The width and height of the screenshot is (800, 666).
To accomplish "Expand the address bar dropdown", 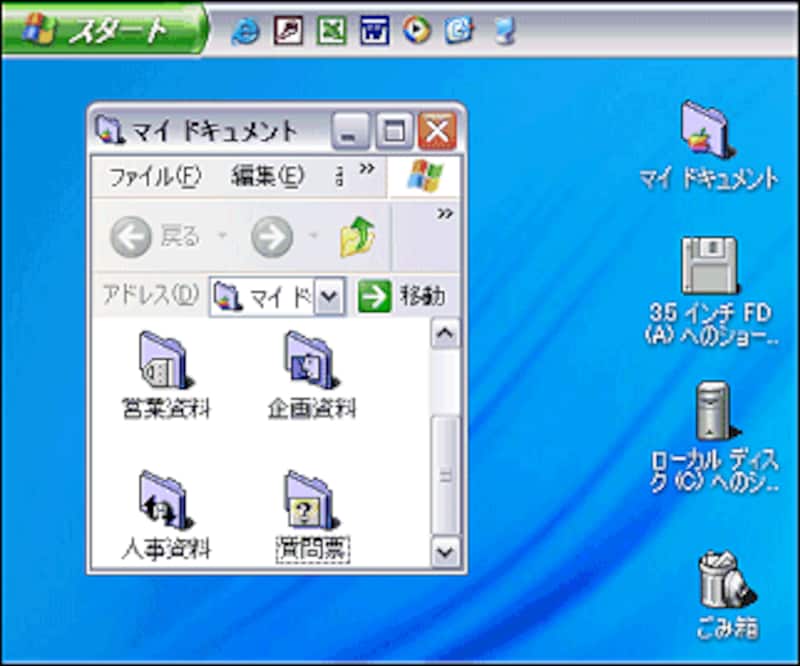I will (331, 296).
